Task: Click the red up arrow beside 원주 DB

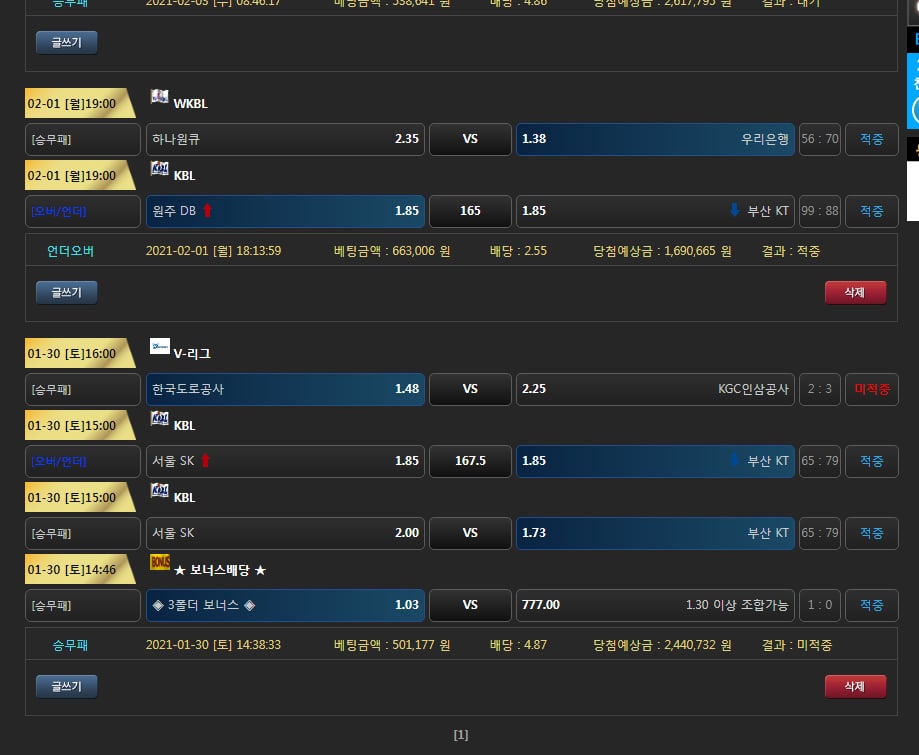Action: click(x=208, y=211)
